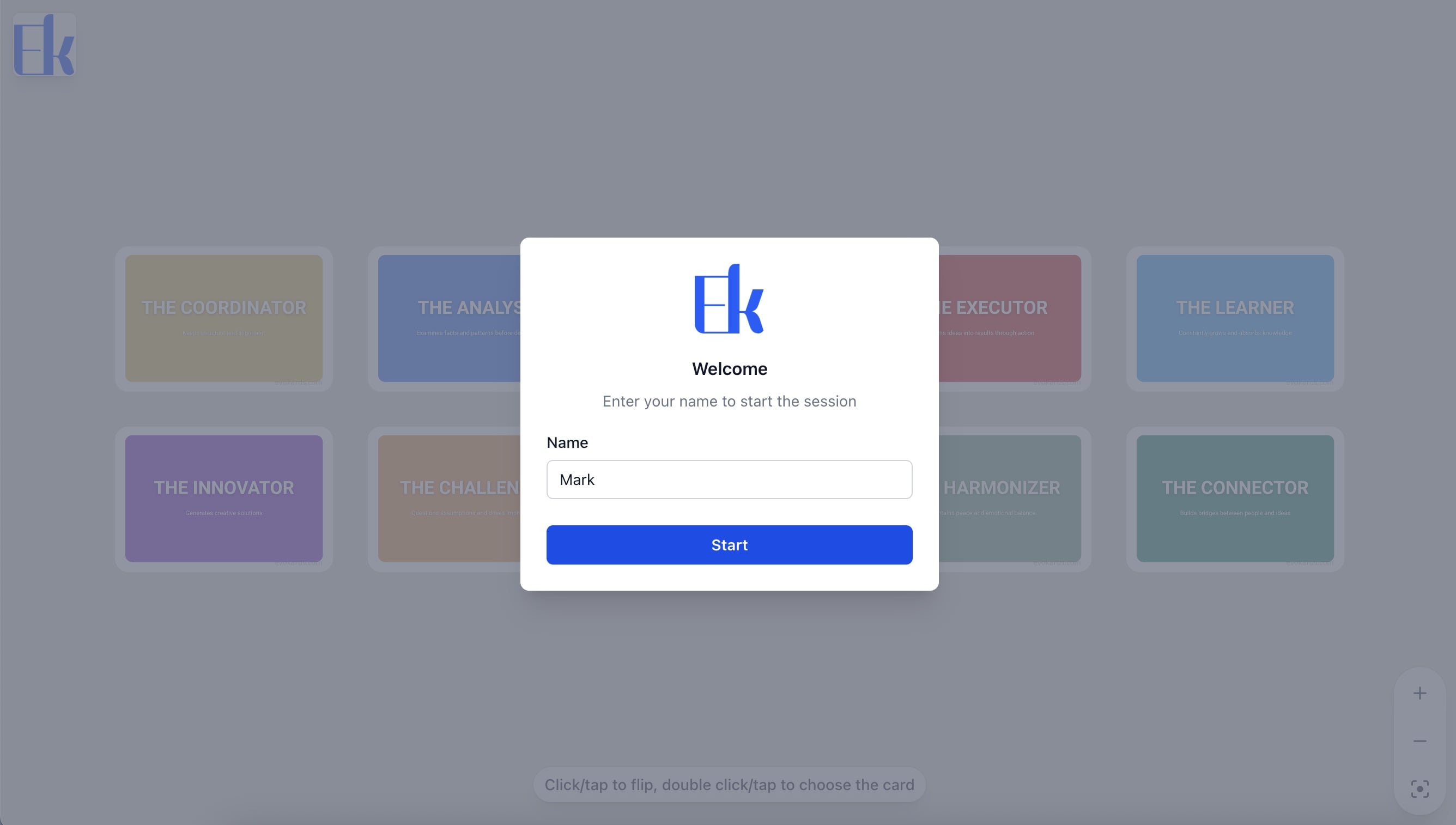Focus the Name input field
This screenshot has width=1456, height=825.
729,480
